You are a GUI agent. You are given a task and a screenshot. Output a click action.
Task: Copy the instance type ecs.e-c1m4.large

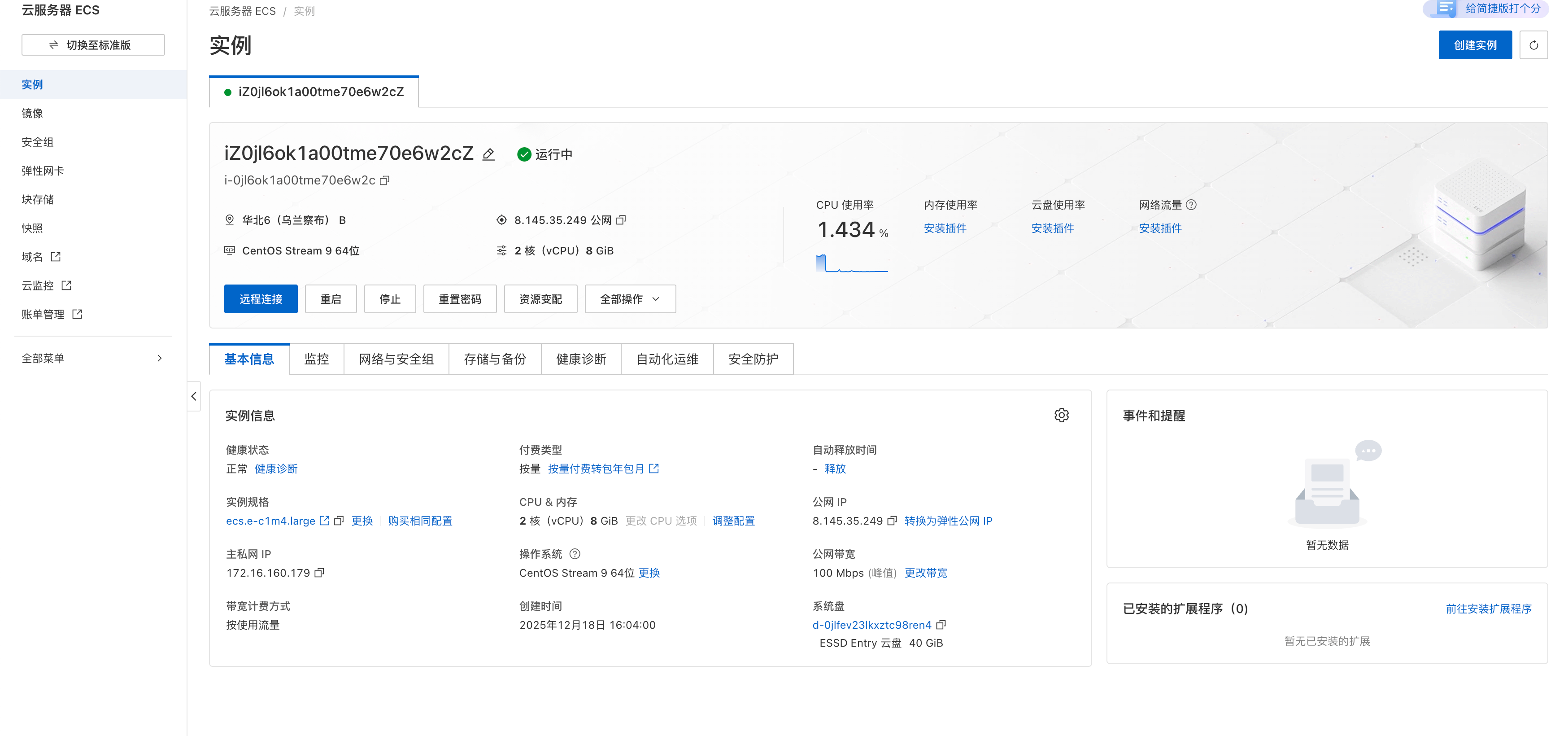click(x=339, y=520)
